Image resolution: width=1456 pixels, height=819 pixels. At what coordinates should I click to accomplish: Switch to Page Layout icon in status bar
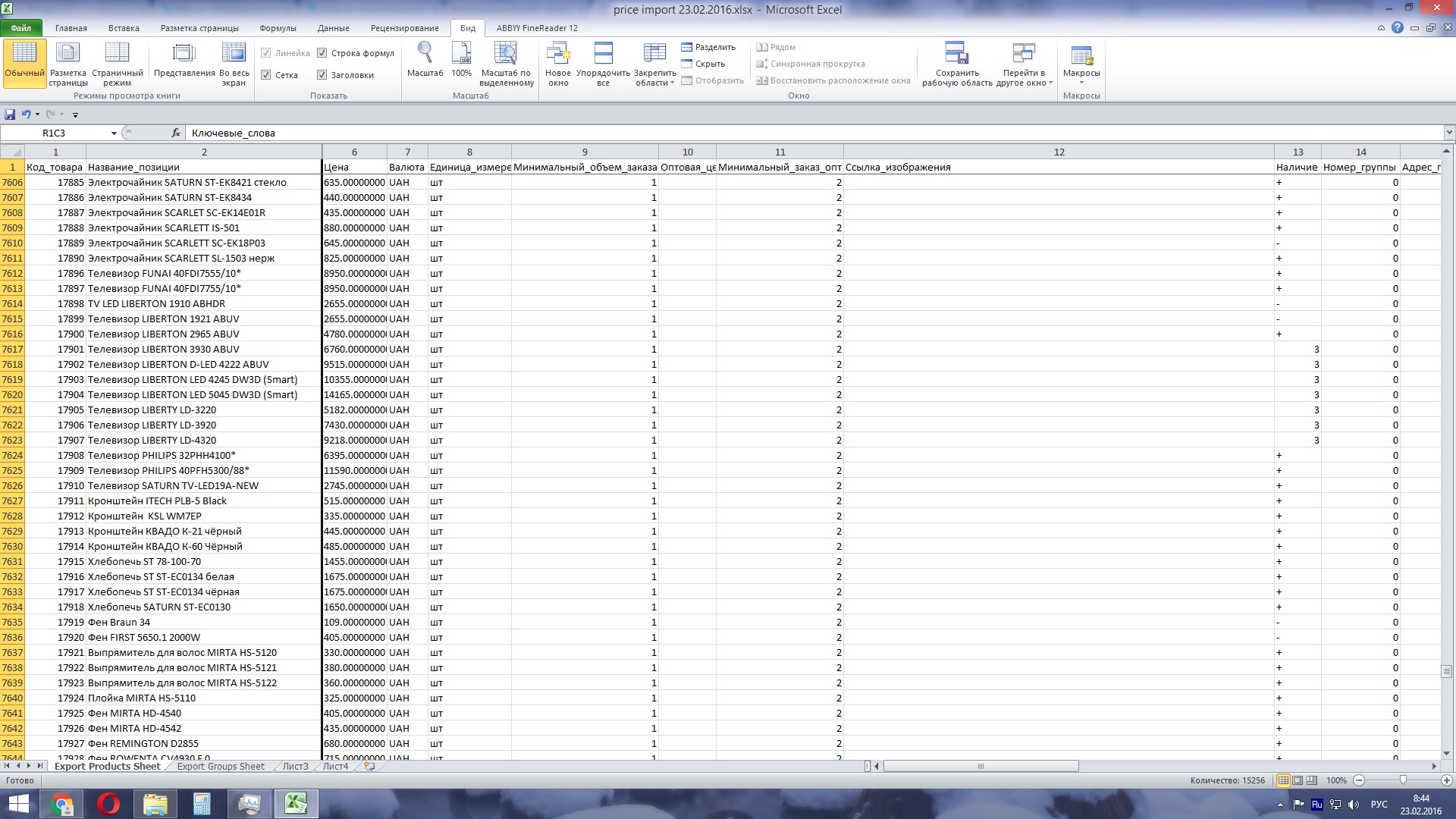1298,780
